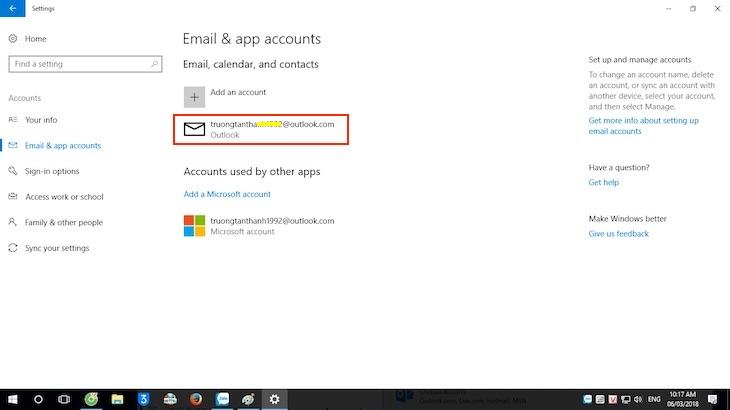
Task: Open the Windows Start menu
Action: (x=13, y=399)
